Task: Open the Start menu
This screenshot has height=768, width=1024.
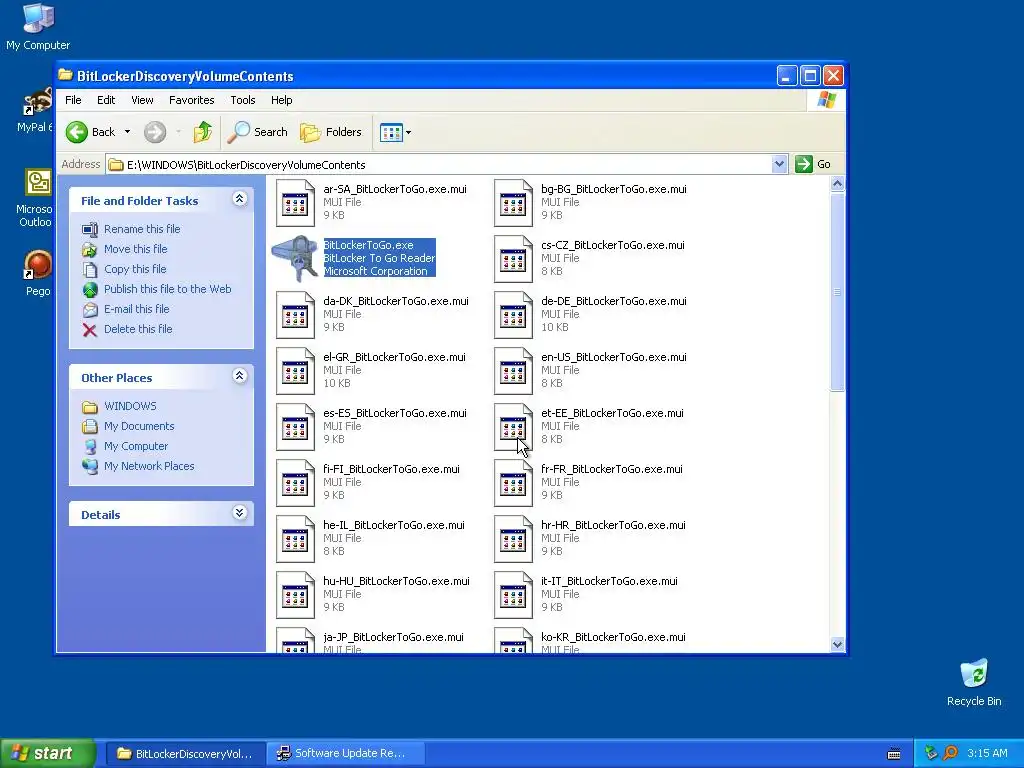Action: [46, 753]
